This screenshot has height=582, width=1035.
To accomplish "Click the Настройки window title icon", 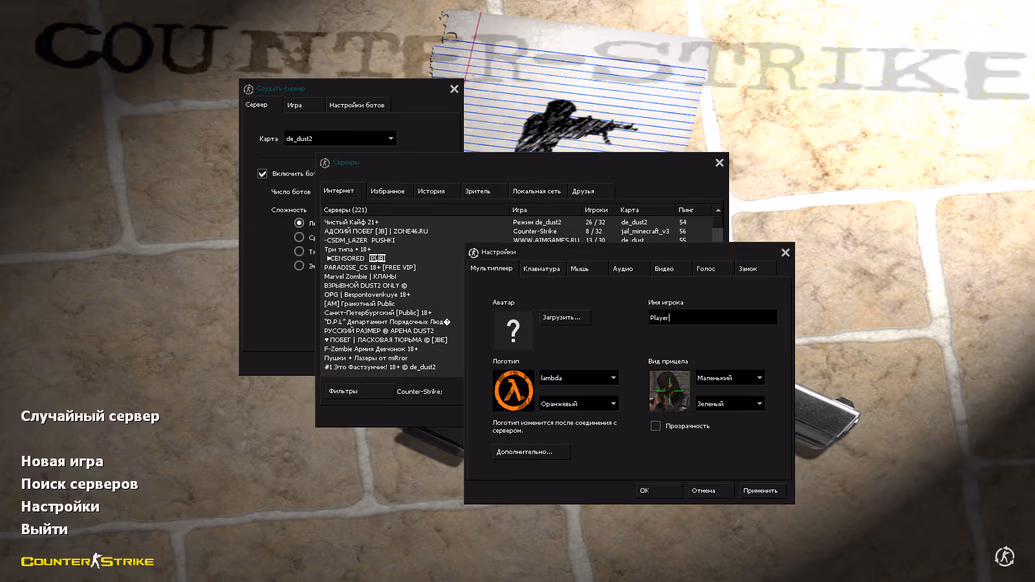I will [474, 253].
